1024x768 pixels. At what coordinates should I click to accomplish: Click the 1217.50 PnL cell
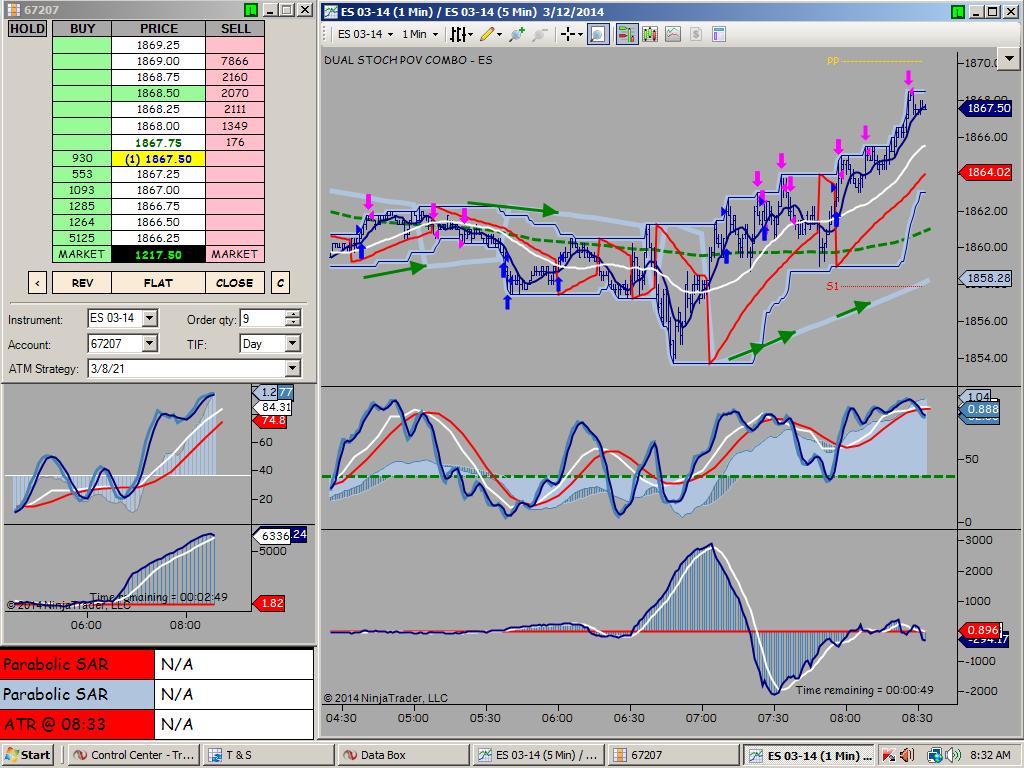tap(158, 254)
